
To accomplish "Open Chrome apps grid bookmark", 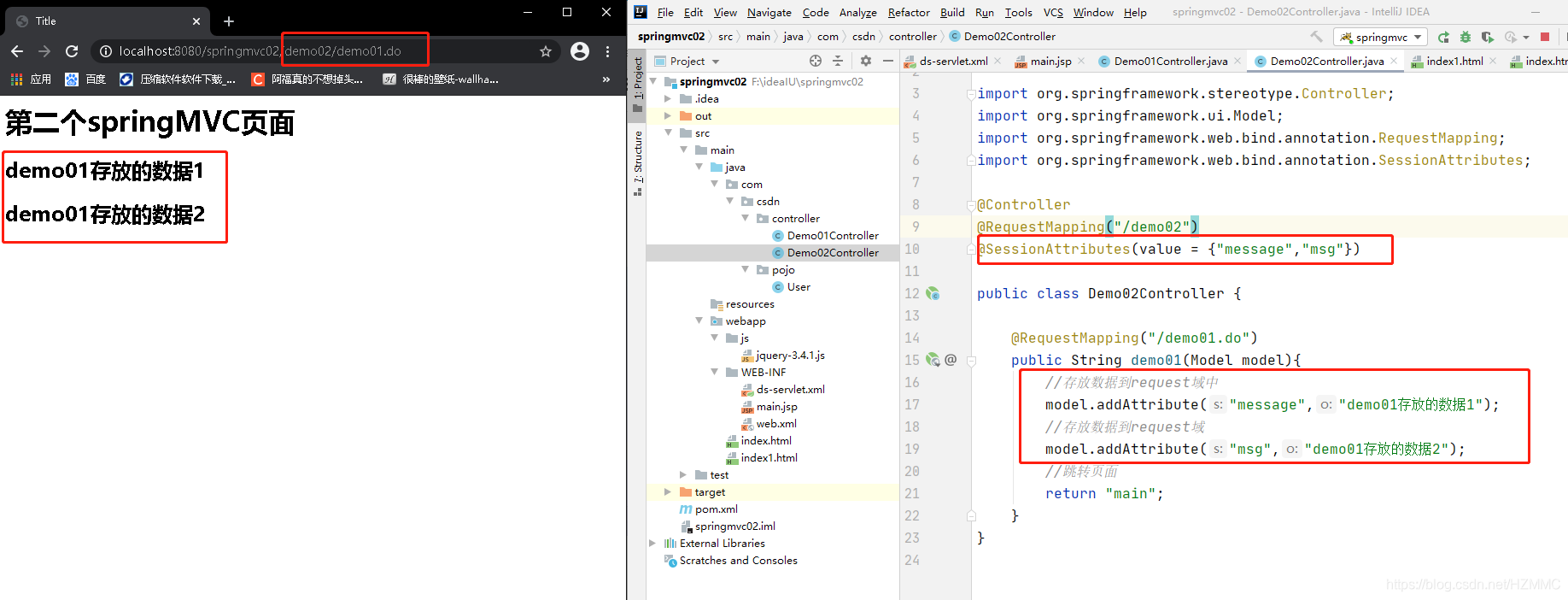I will pyautogui.click(x=16, y=79).
